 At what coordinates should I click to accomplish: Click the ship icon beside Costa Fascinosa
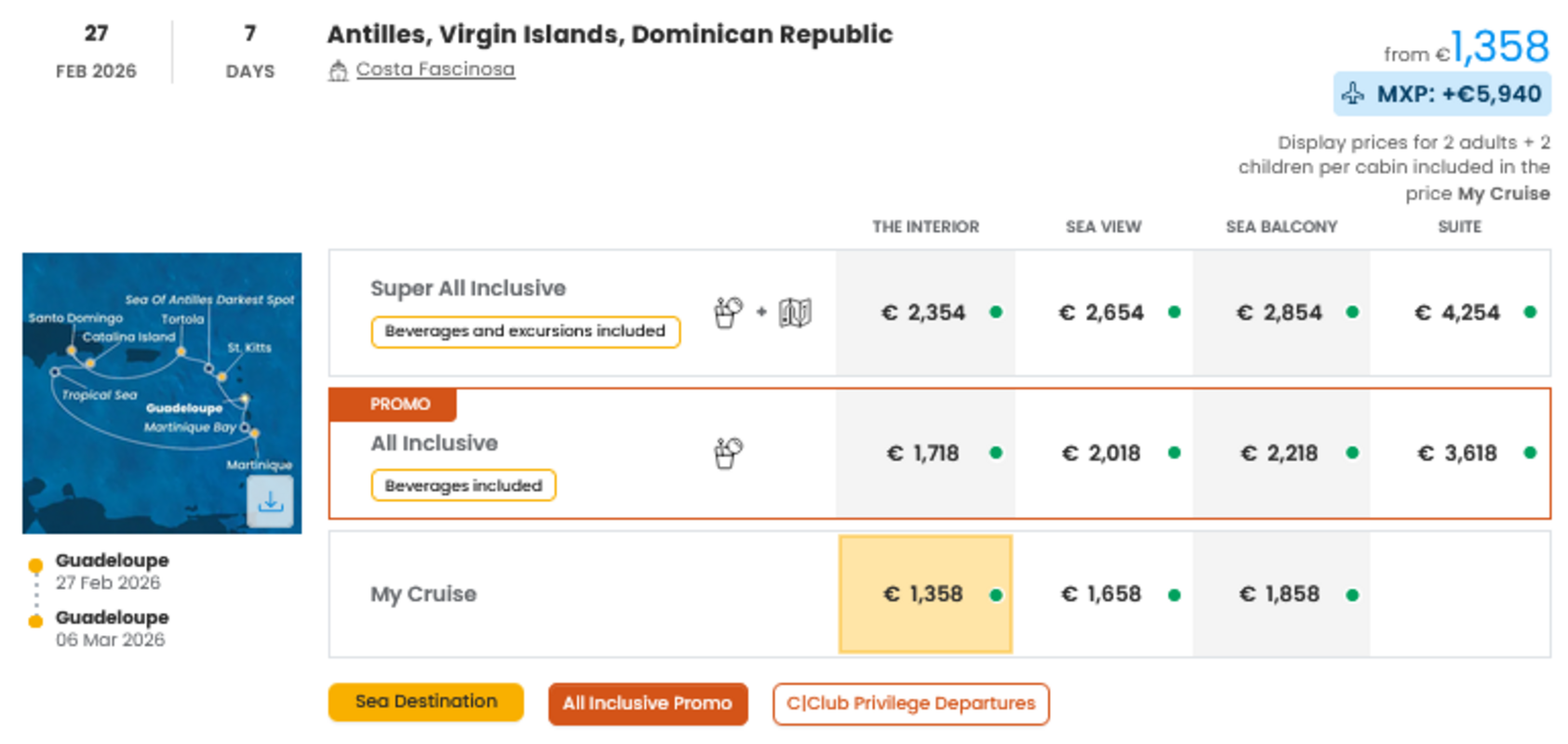(x=338, y=69)
